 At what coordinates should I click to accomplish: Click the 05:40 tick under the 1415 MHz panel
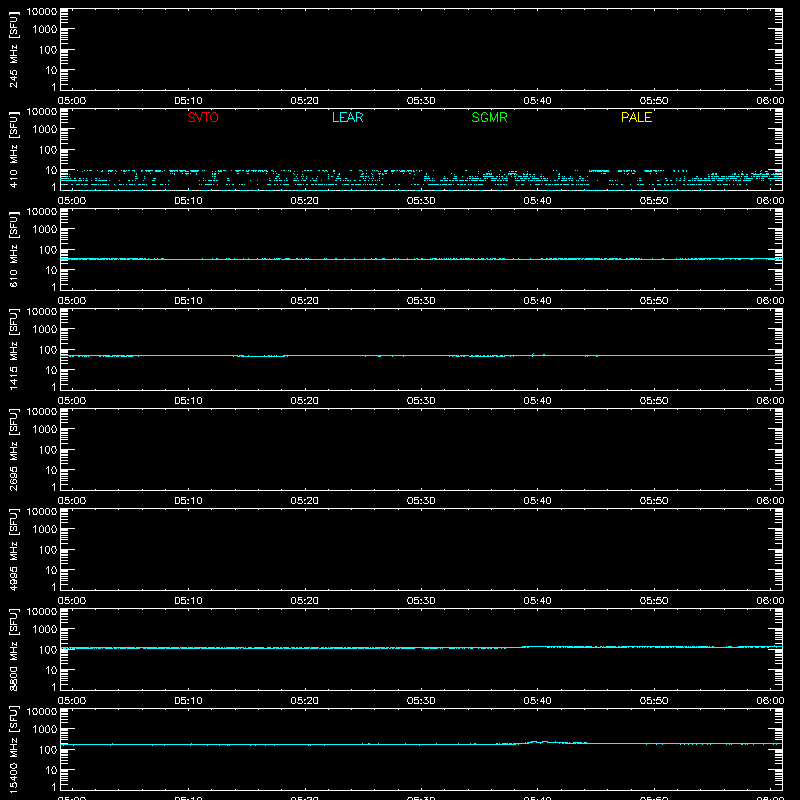tap(537, 401)
